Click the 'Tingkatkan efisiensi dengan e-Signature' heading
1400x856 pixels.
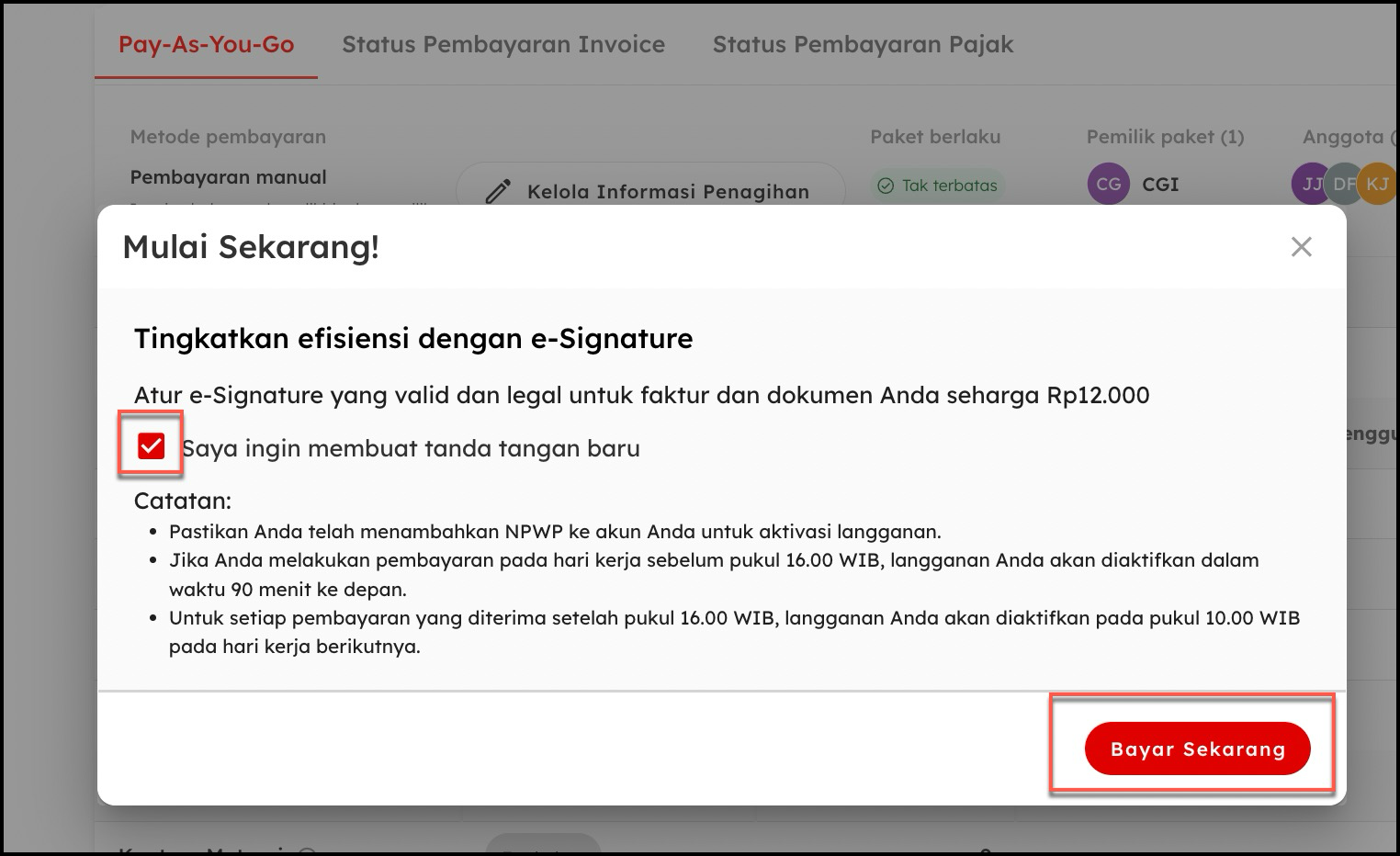coord(413,338)
